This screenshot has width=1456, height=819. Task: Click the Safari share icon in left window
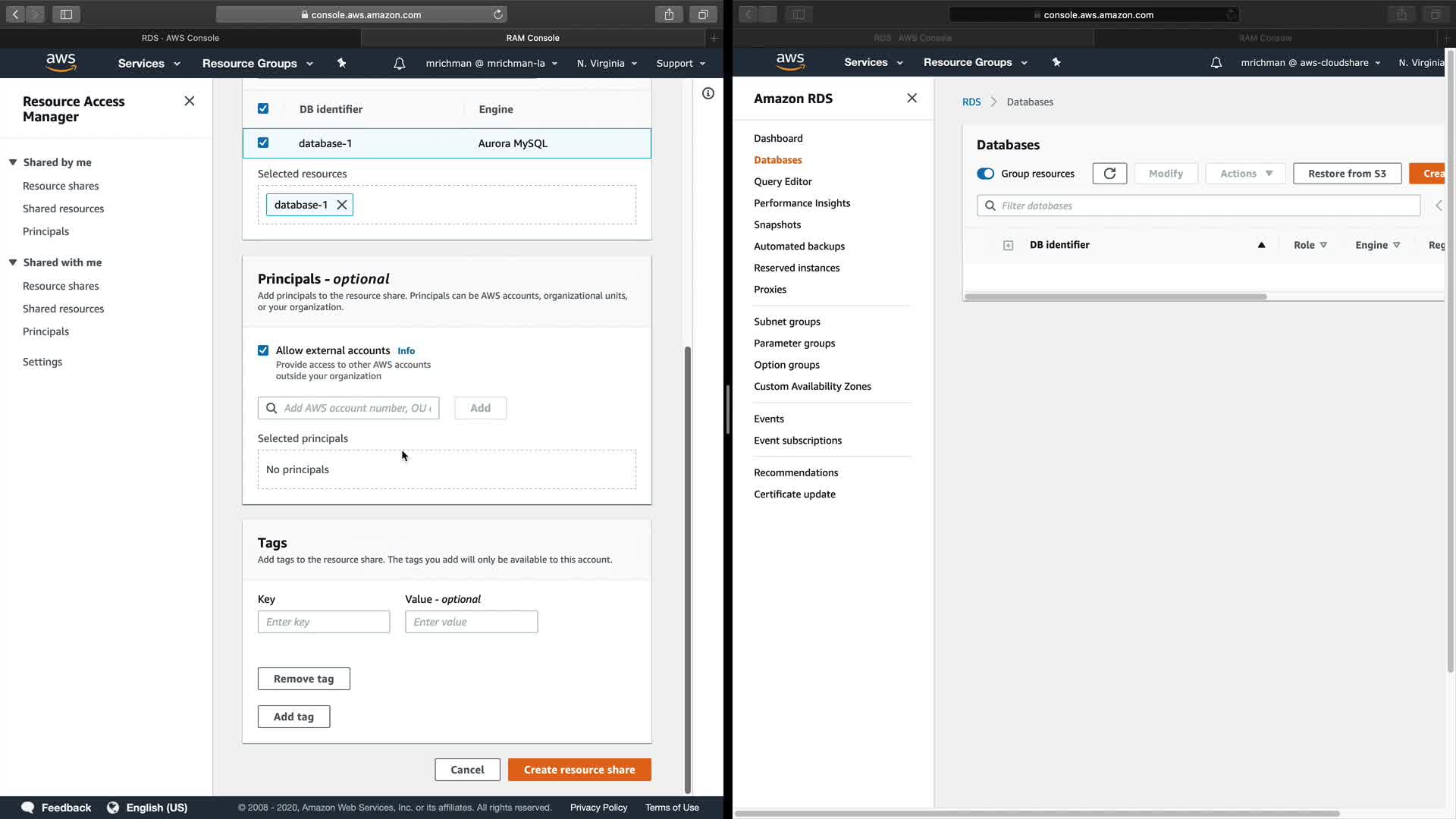coord(669,14)
